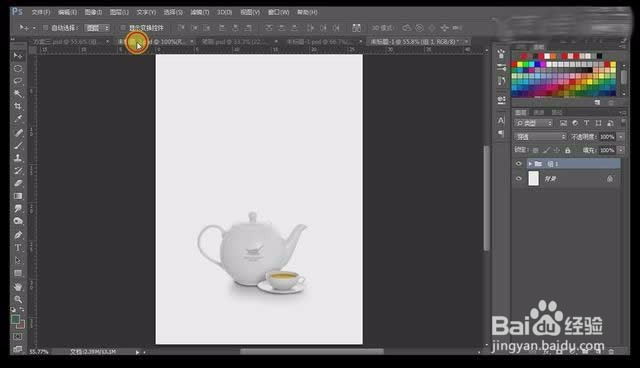Open the 窗口(W) menu

278,12
